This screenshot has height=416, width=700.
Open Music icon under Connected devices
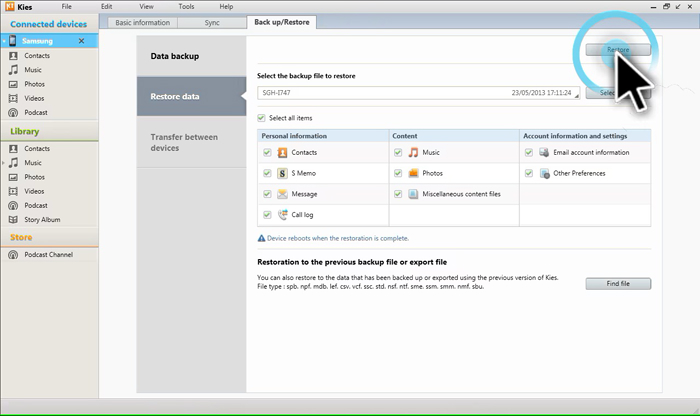(13, 70)
